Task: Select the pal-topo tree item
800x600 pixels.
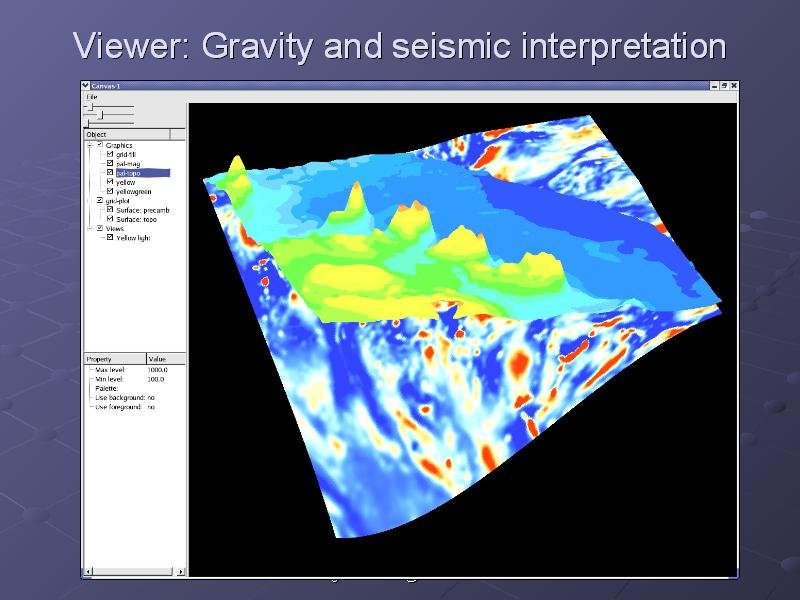Action: coord(128,173)
